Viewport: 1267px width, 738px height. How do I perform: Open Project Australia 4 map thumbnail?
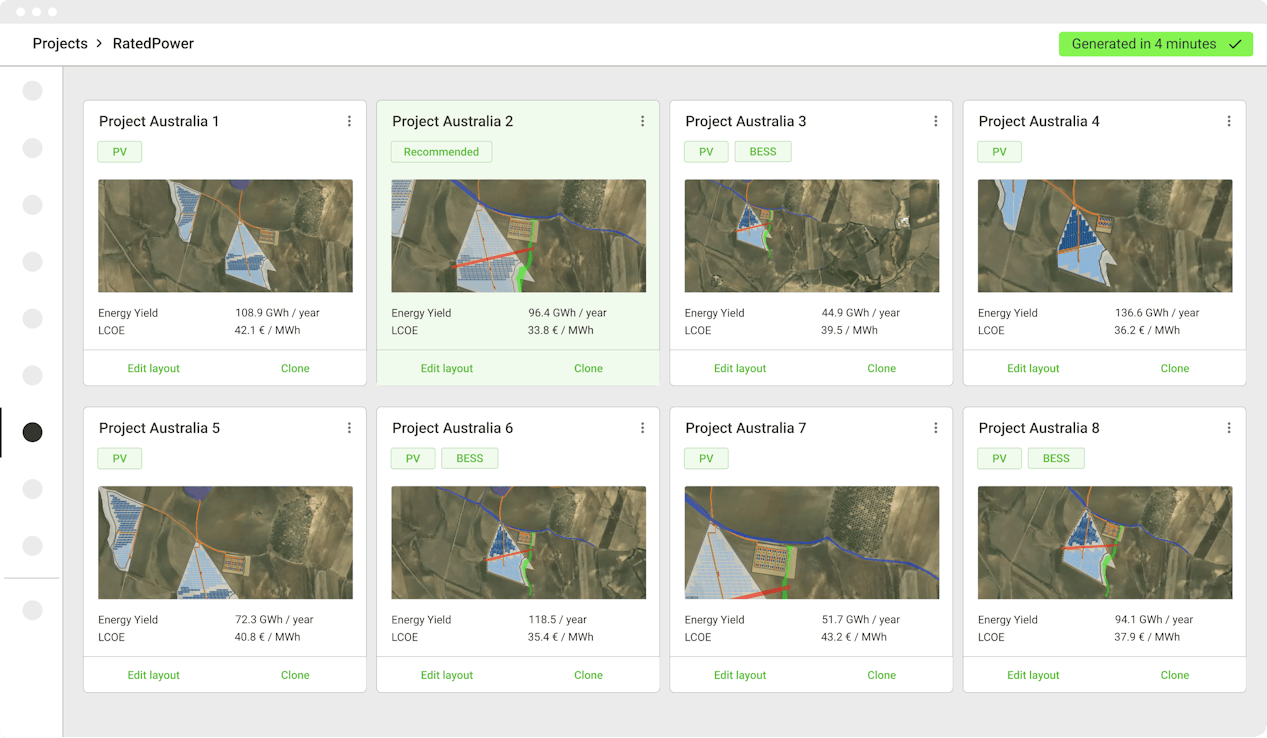click(1105, 236)
